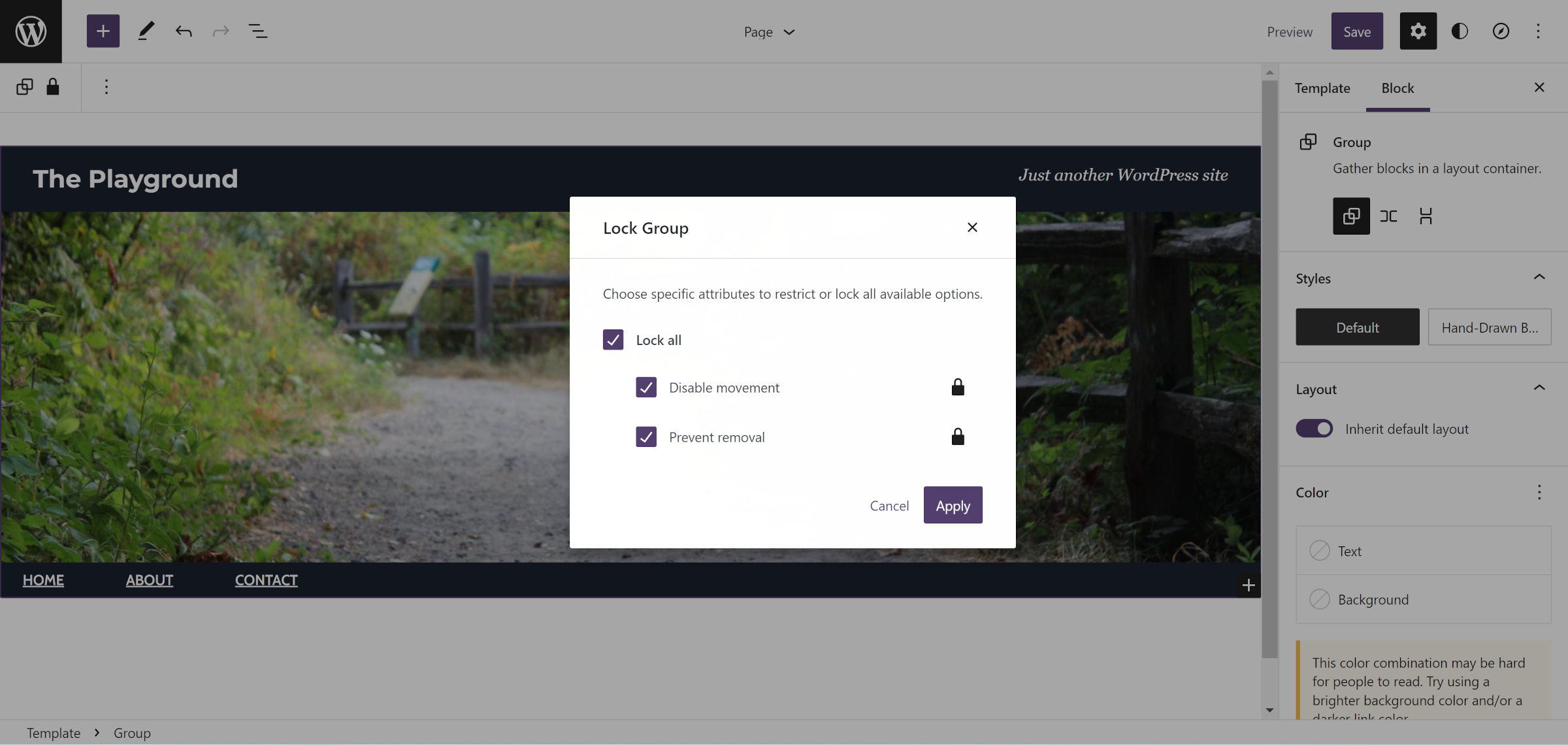Collapse the Styles section

[x=1539, y=277]
